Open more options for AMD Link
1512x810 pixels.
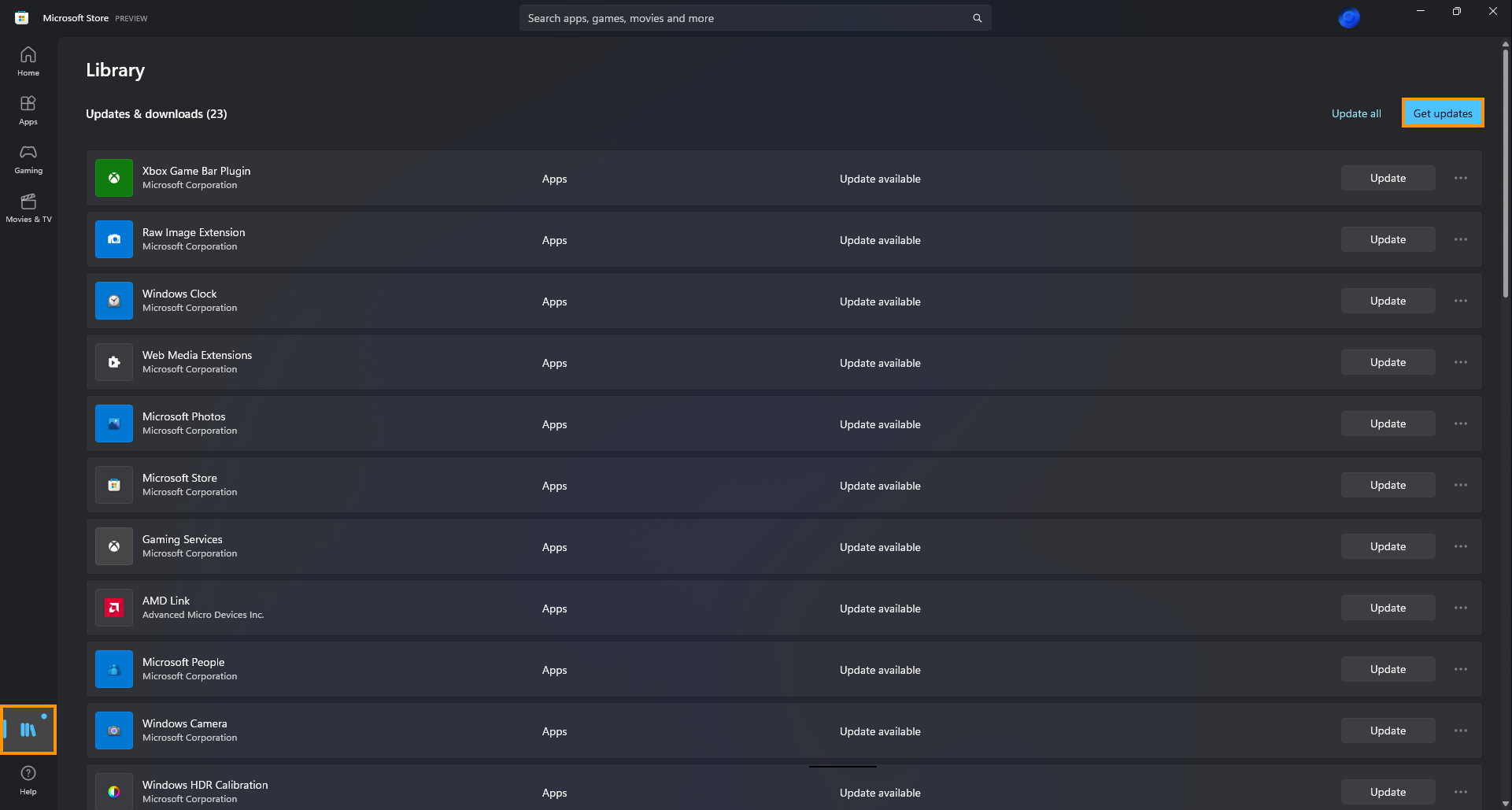click(1461, 608)
